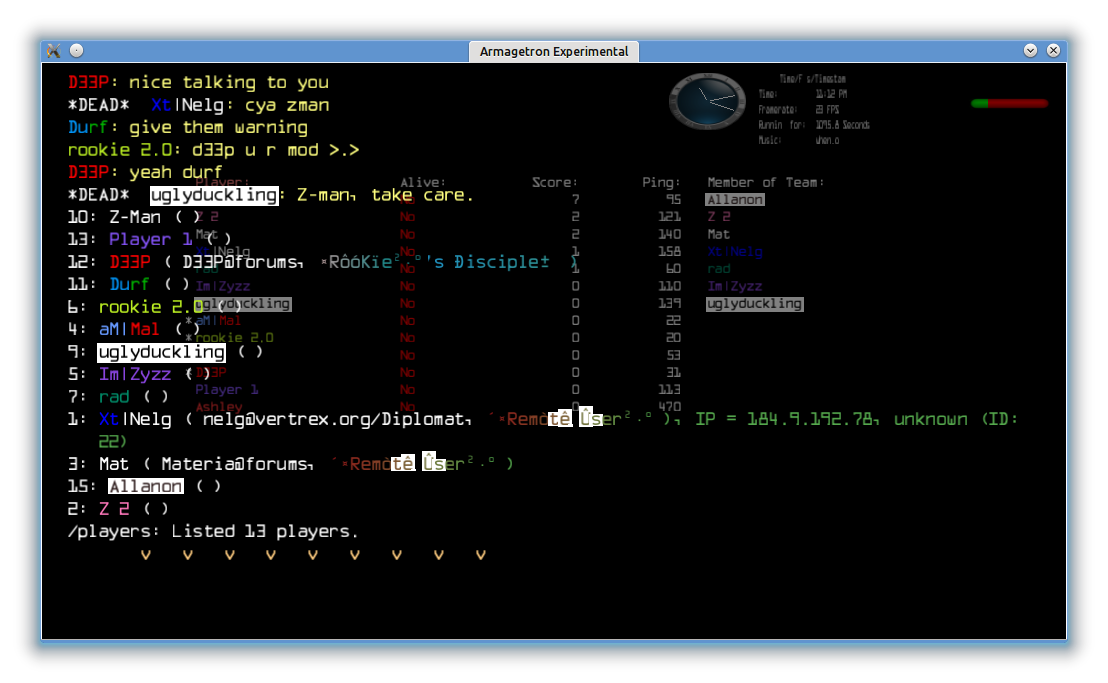The image size is (1108, 683).
Task: Click the middle down arrow in the row
Action: pos(313,555)
